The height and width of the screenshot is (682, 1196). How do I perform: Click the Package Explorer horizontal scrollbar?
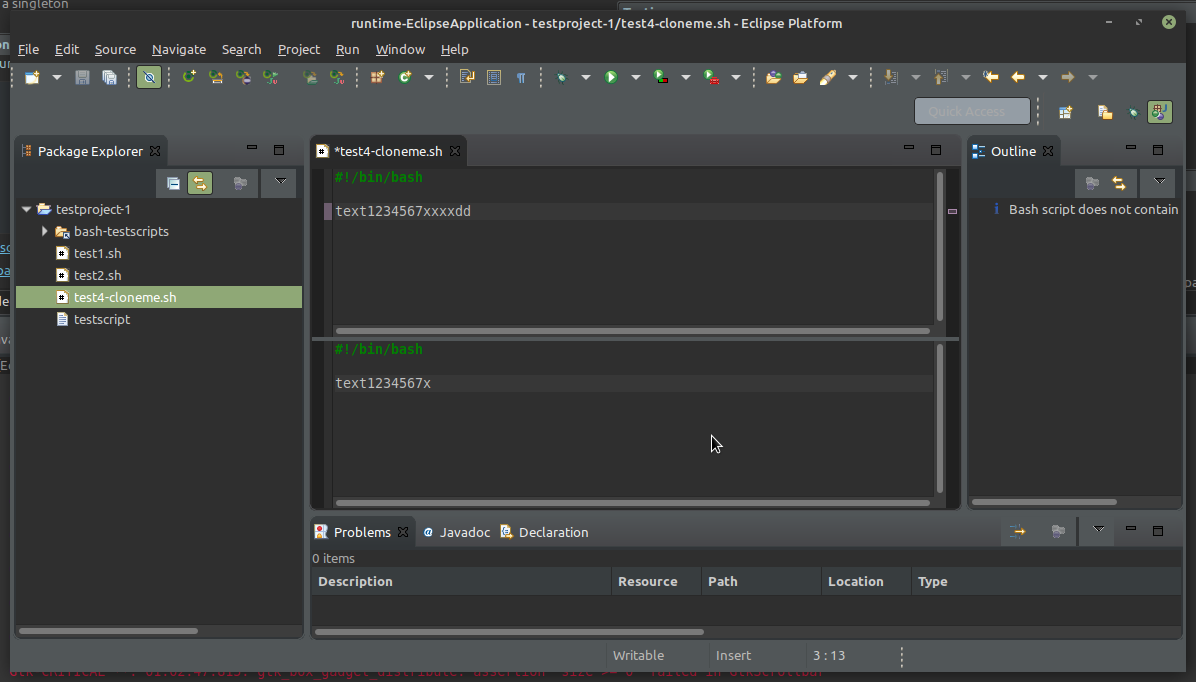pos(108,631)
